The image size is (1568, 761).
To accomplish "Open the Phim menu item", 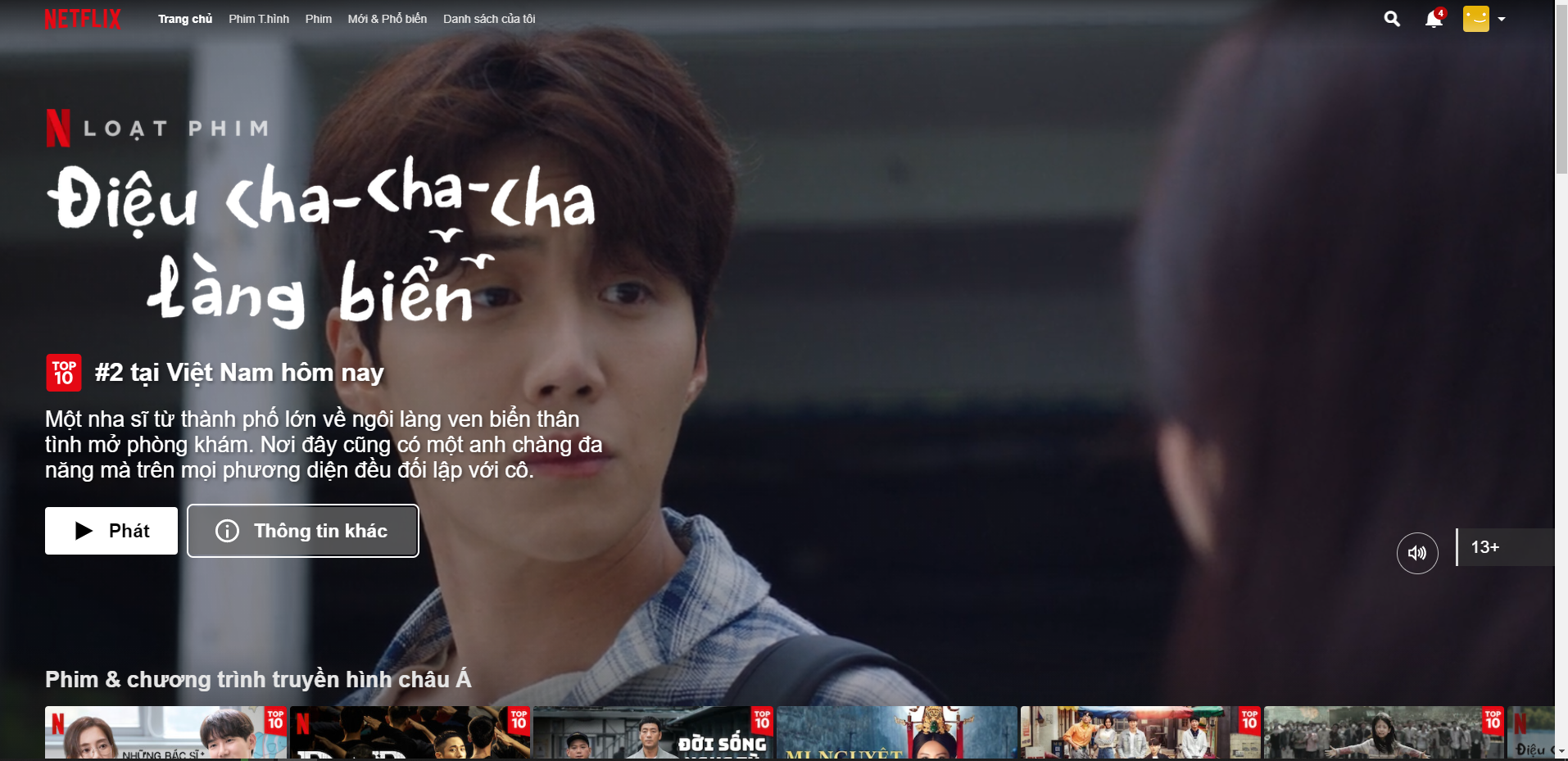I will coord(319,19).
